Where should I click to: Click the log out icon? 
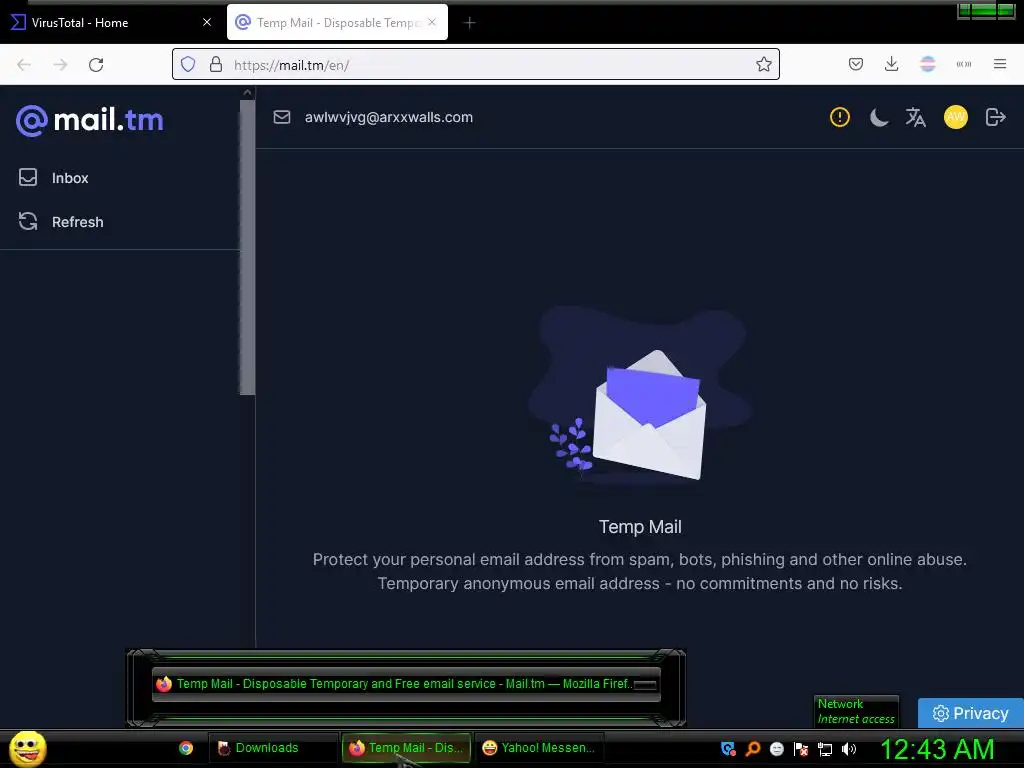[995, 118]
